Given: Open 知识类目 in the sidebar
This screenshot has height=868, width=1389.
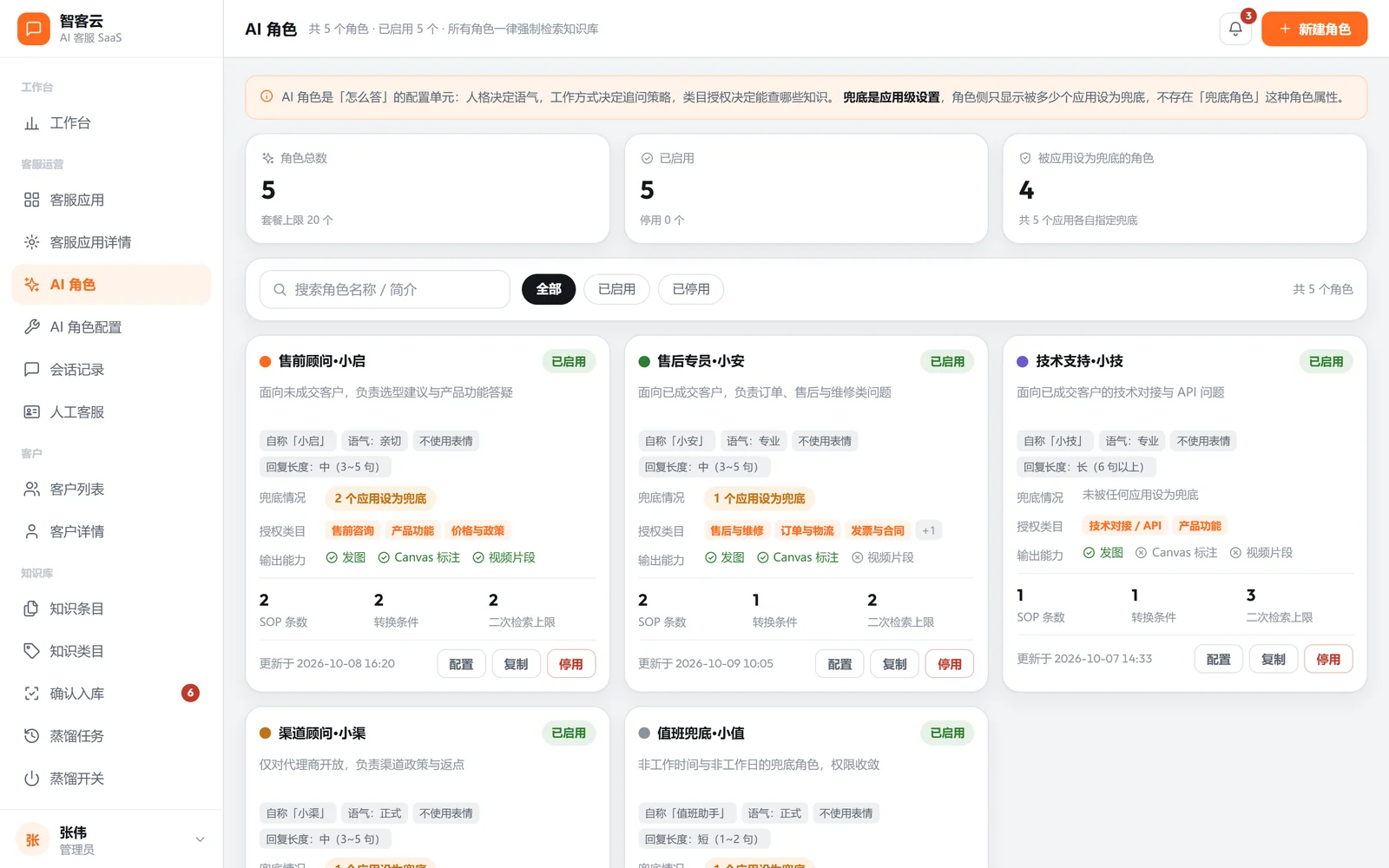Looking at the screenshot, I should point(111,651).
